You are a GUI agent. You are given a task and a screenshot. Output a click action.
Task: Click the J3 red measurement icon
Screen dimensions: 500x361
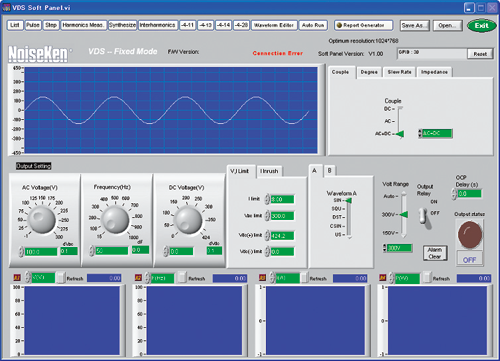click(262, 278)
